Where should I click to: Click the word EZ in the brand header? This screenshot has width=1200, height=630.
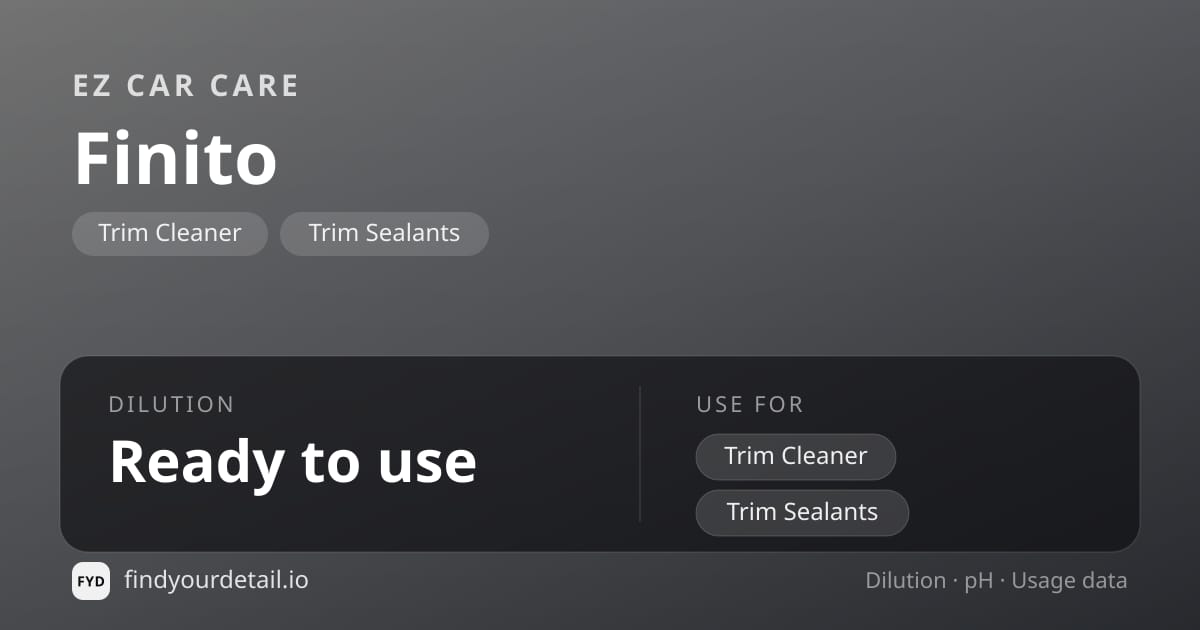[92, 86]
